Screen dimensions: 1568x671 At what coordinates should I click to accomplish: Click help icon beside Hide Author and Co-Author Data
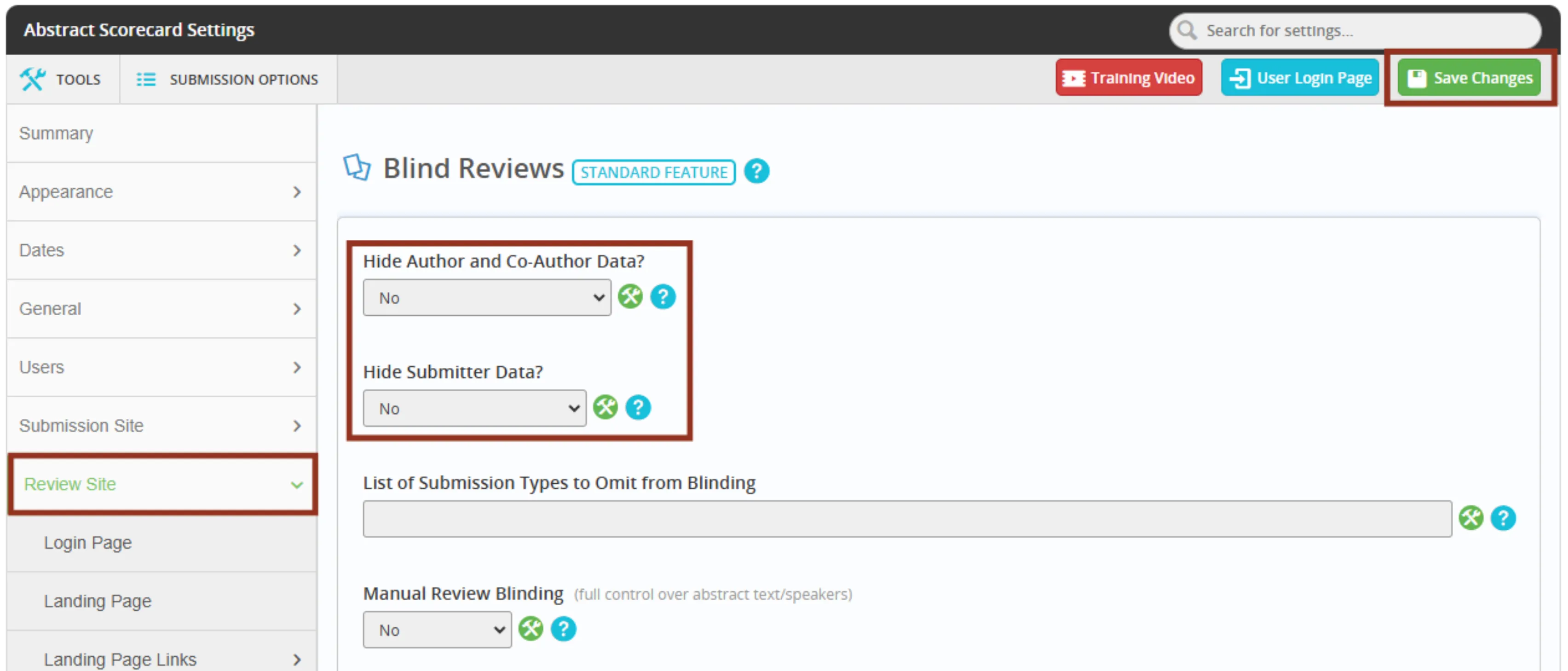tap(663, 296)
